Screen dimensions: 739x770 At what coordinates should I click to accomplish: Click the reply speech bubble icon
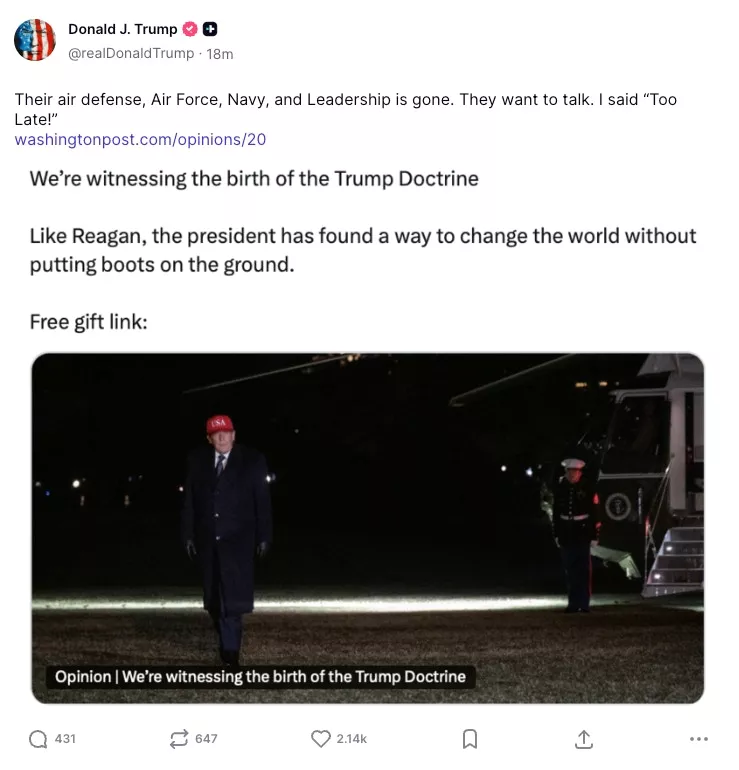point(38,738)
